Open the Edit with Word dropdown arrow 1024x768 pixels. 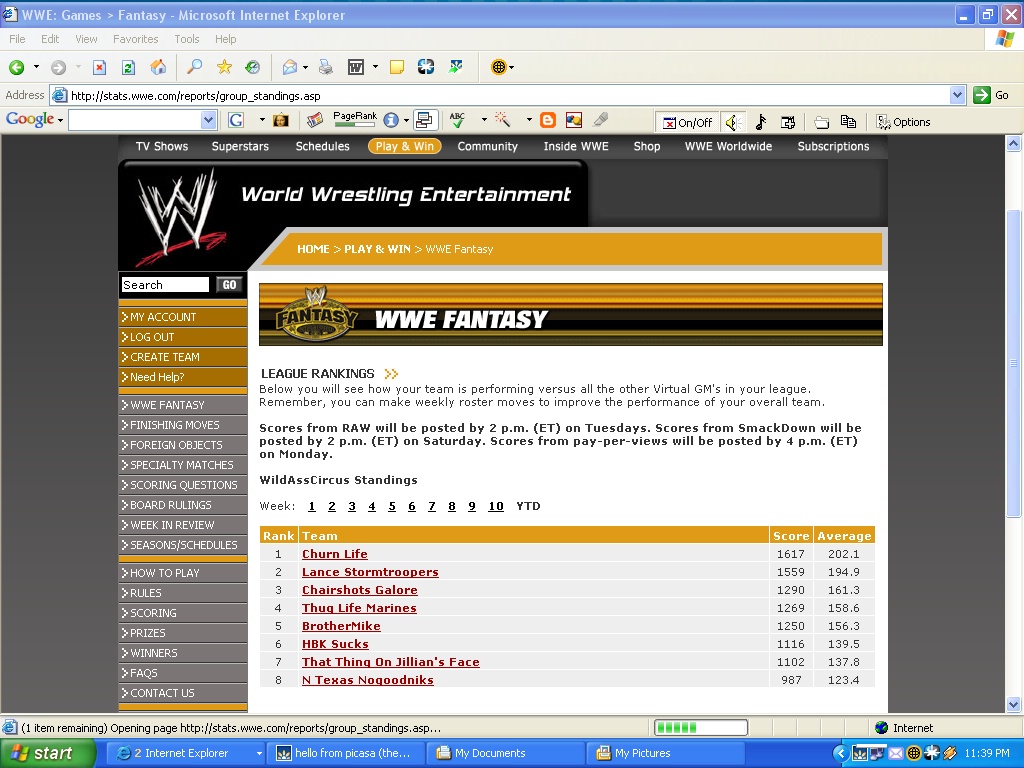[375, 67]
